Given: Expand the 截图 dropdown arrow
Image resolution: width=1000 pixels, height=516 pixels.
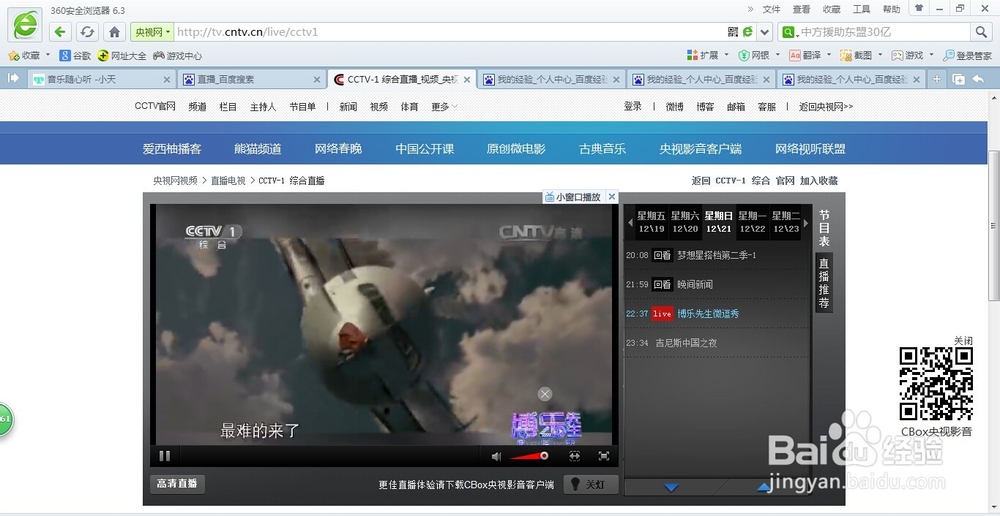Looking at the screenshot, I should [879, 55].
